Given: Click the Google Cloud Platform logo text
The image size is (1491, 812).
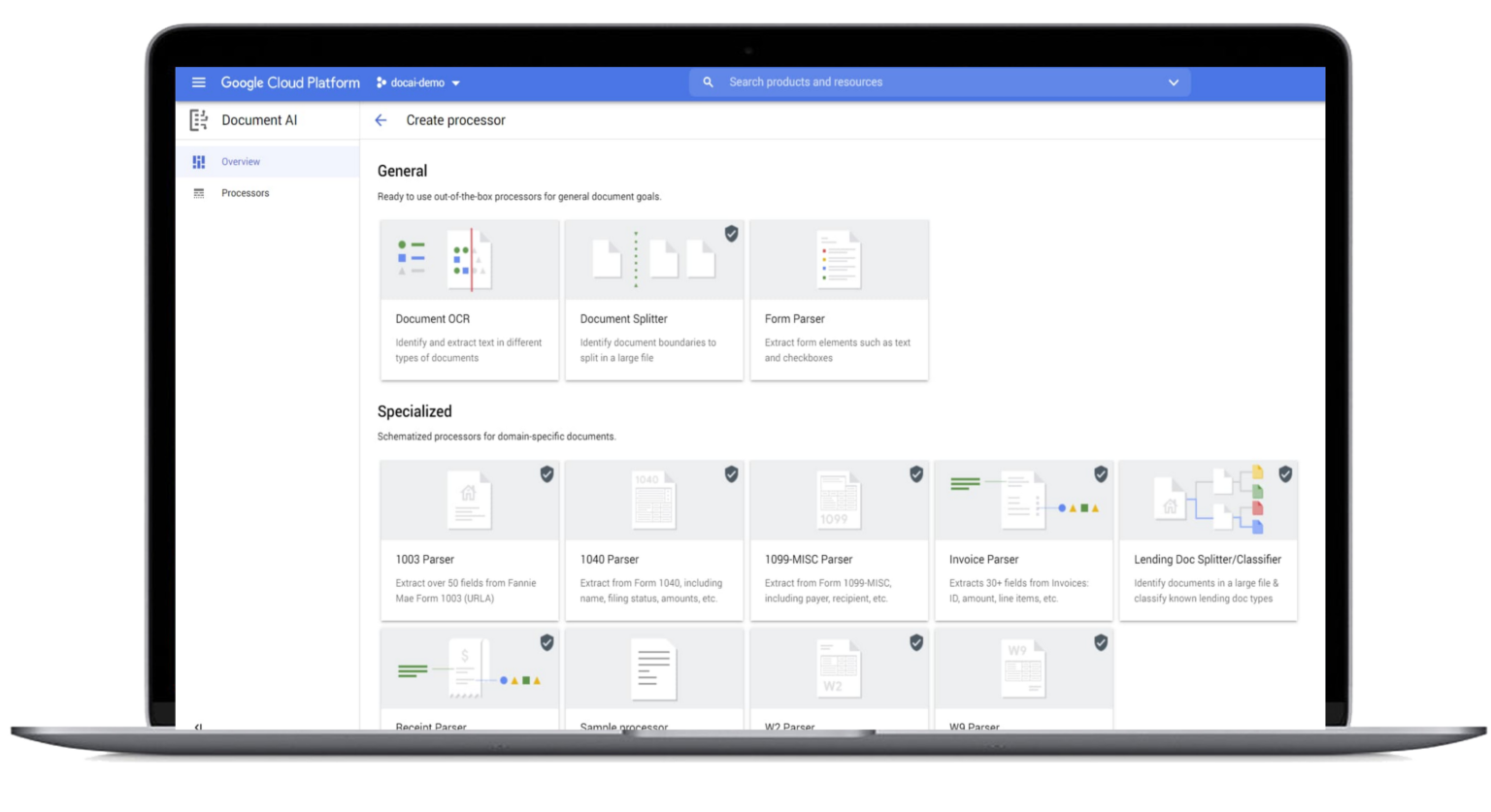Looking at the screenshot, I should 290,82.
